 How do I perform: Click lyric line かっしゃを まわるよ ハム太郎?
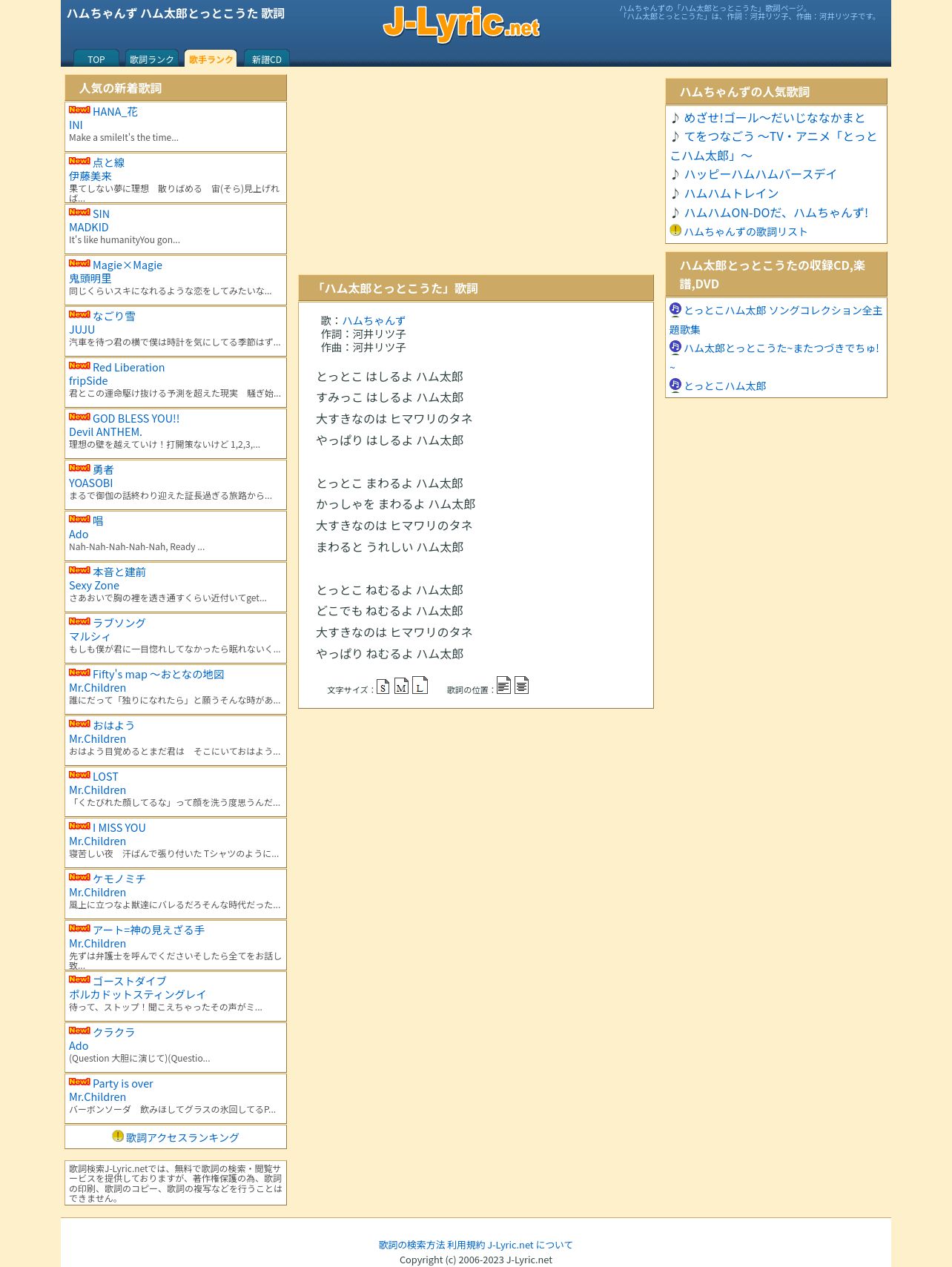coord(396,504)
